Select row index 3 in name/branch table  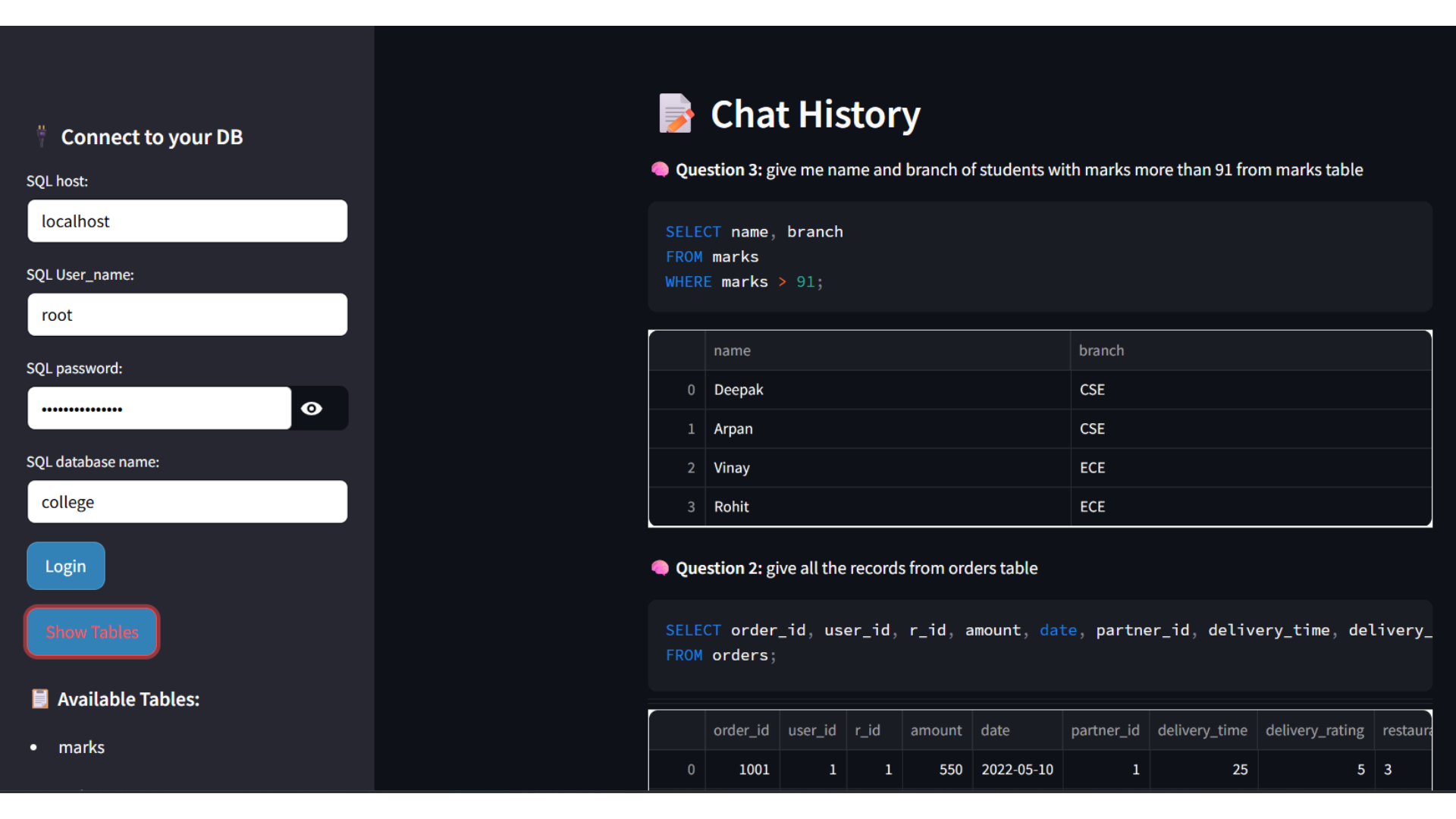point(677,507)
